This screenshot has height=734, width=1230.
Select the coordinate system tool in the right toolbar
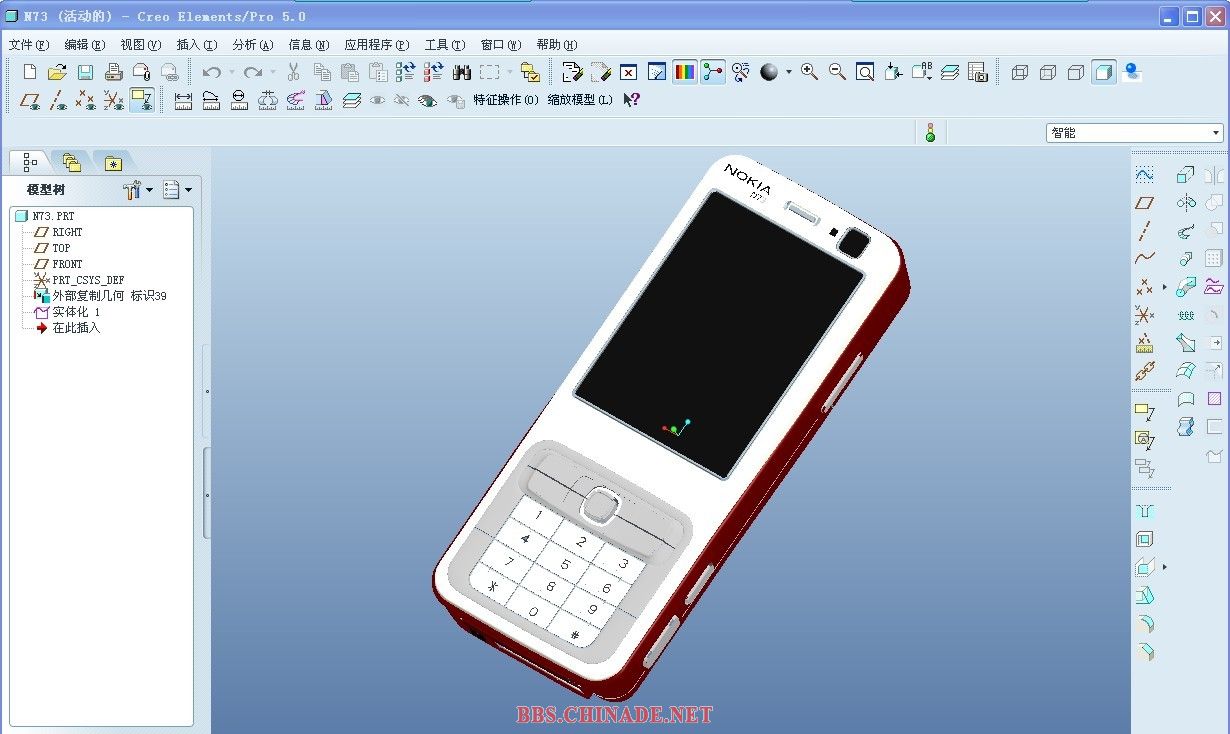point(1145,315)
